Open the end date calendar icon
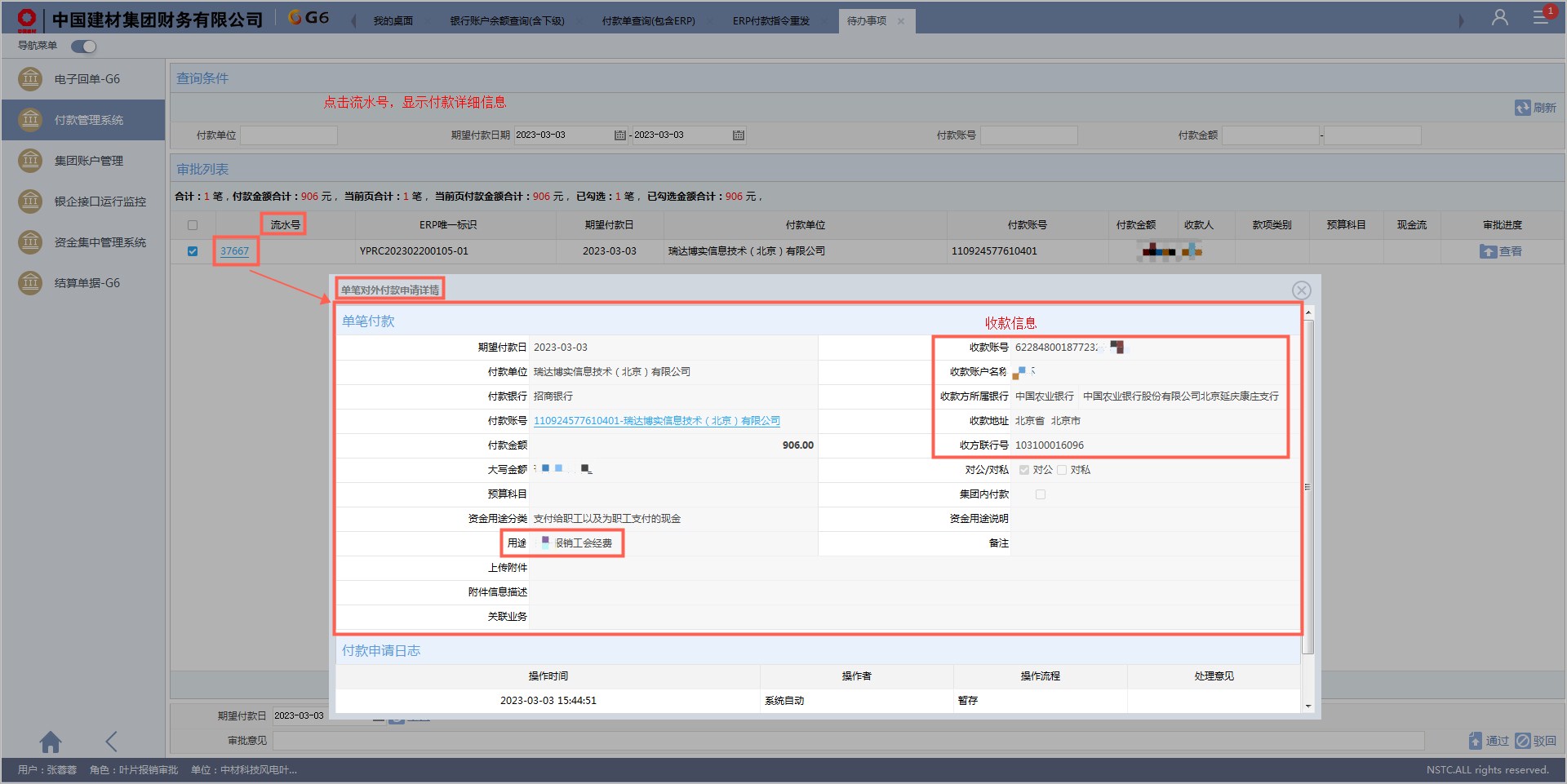The image size is (1567, 784). tap(739, 135)
